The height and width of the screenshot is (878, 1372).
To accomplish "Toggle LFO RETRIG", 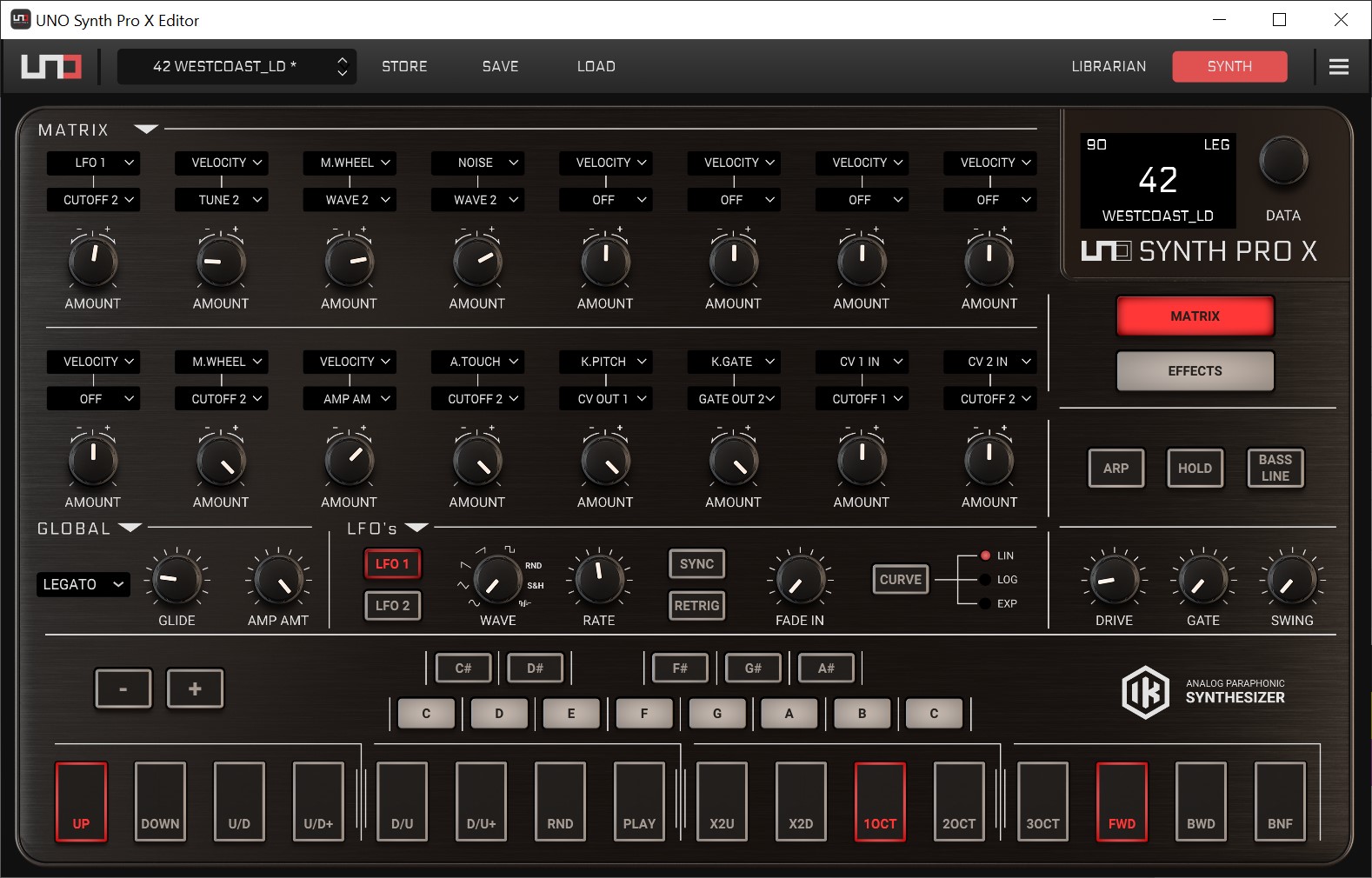I will [696, 606].
